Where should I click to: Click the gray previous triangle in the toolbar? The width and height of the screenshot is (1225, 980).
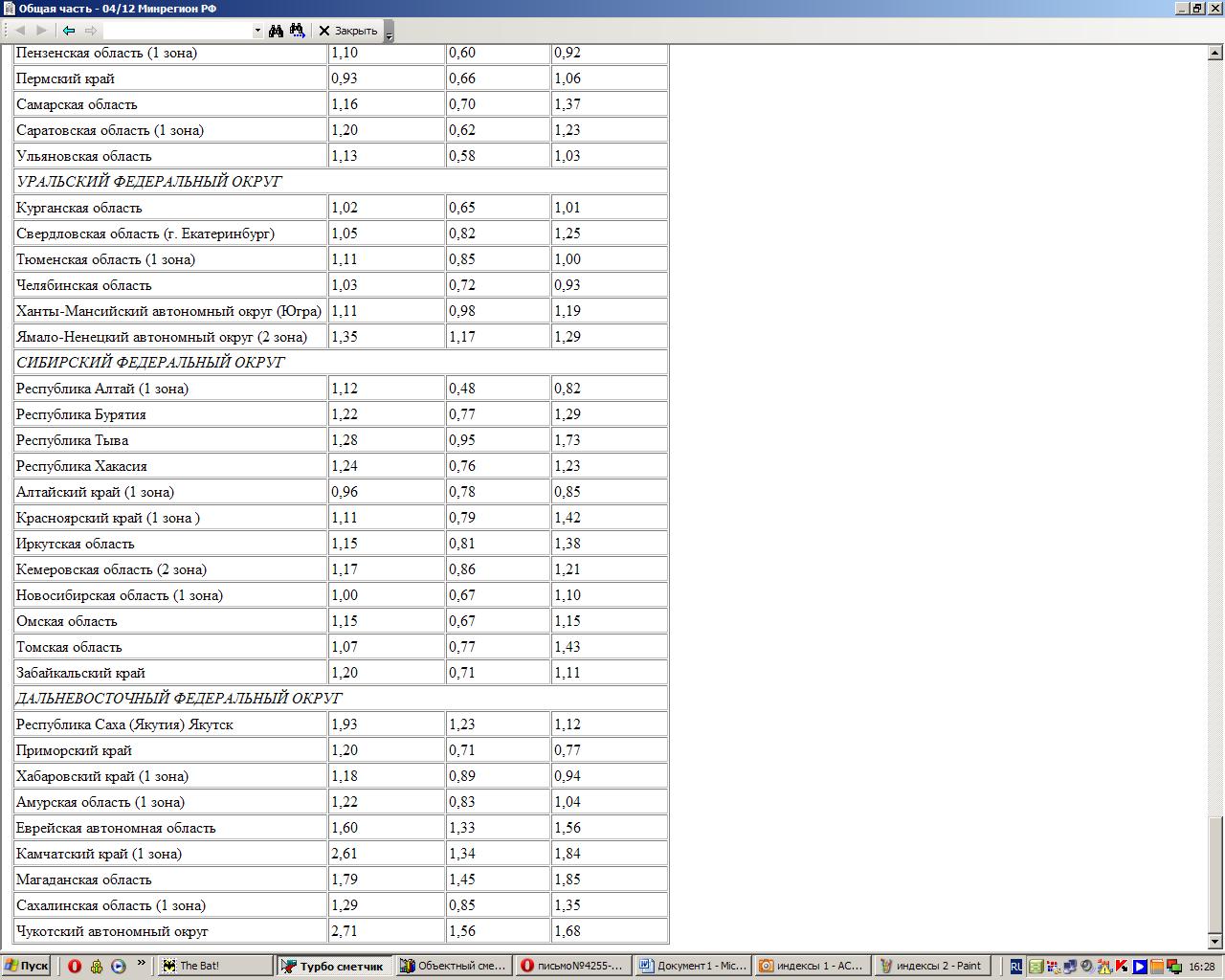coord(20,31)
